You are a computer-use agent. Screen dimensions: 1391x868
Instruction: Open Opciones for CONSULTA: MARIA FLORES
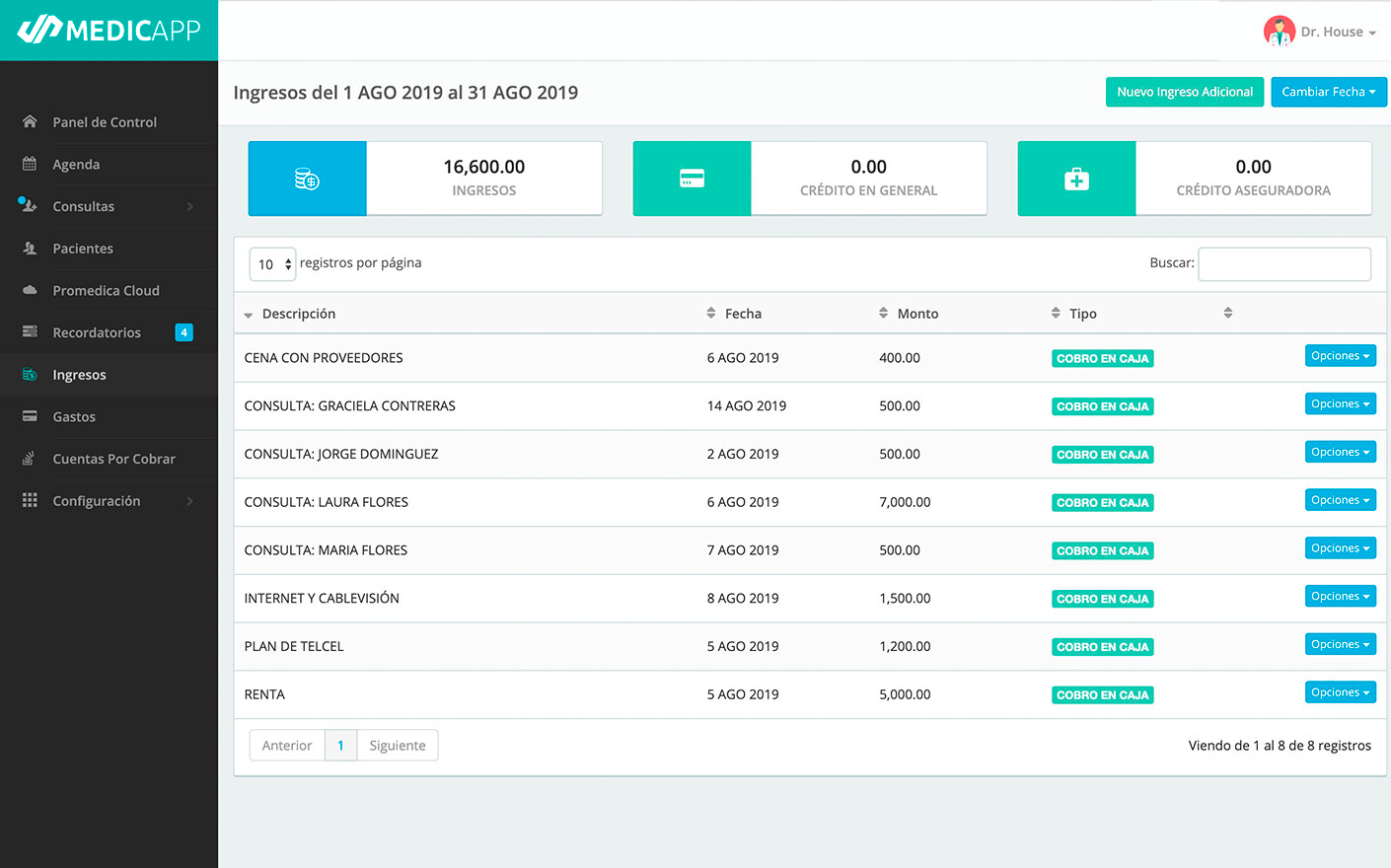[x=1340, y=548]
